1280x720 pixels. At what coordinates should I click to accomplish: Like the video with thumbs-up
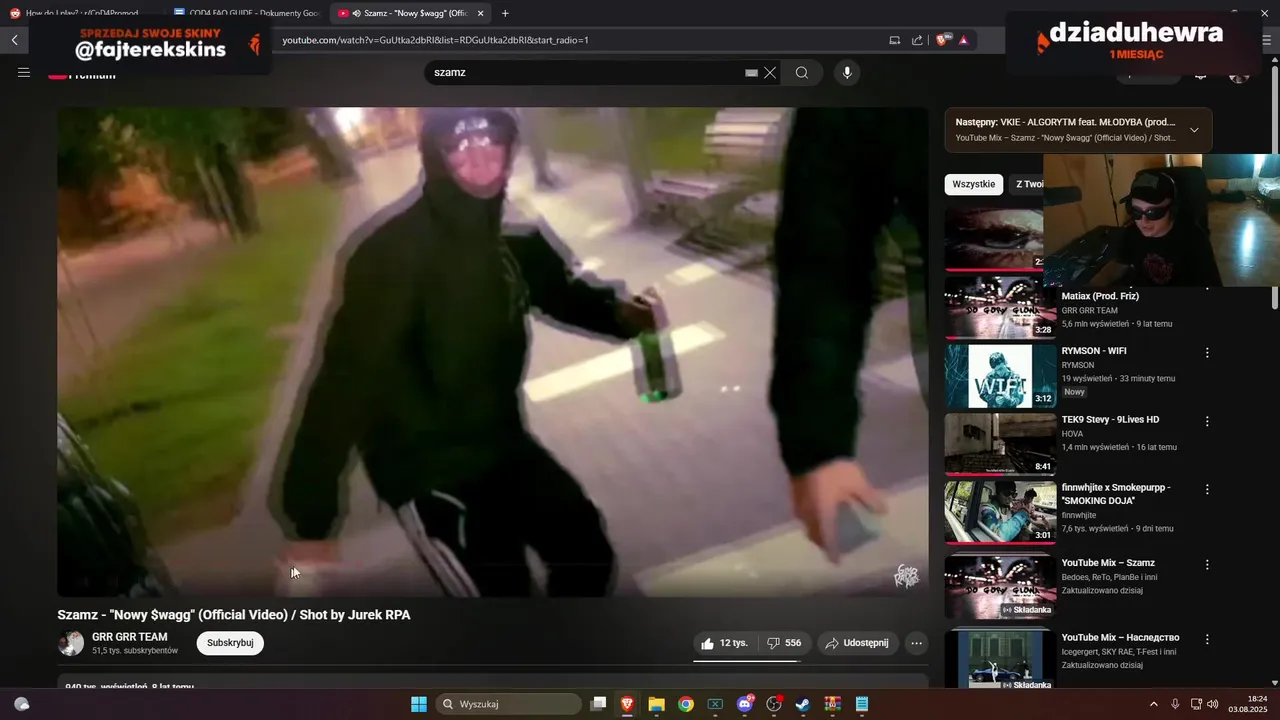(x=724, y=643)
